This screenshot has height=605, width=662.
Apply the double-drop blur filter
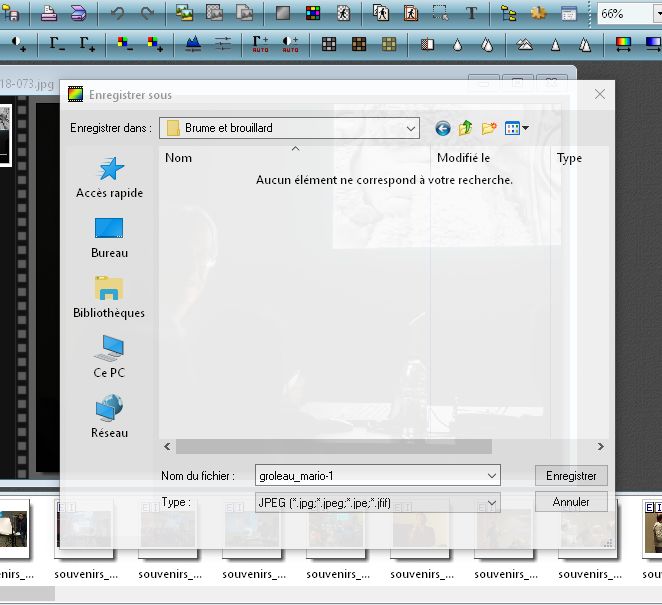[x=487, y=44]
